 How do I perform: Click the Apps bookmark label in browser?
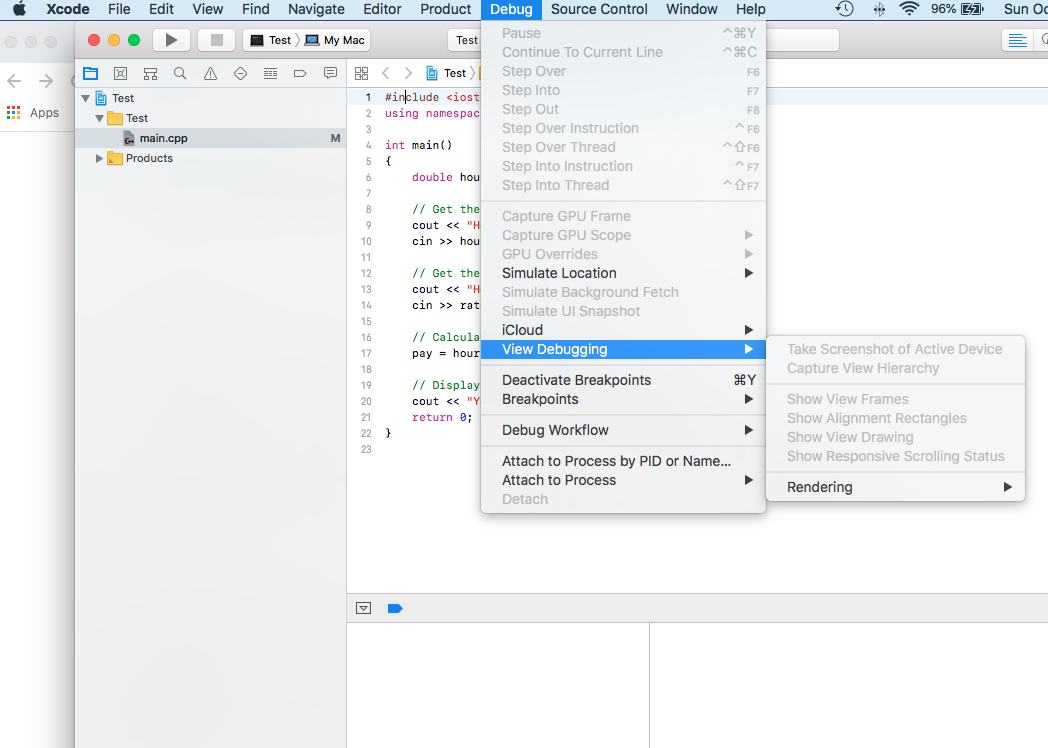tap(44, 112)
